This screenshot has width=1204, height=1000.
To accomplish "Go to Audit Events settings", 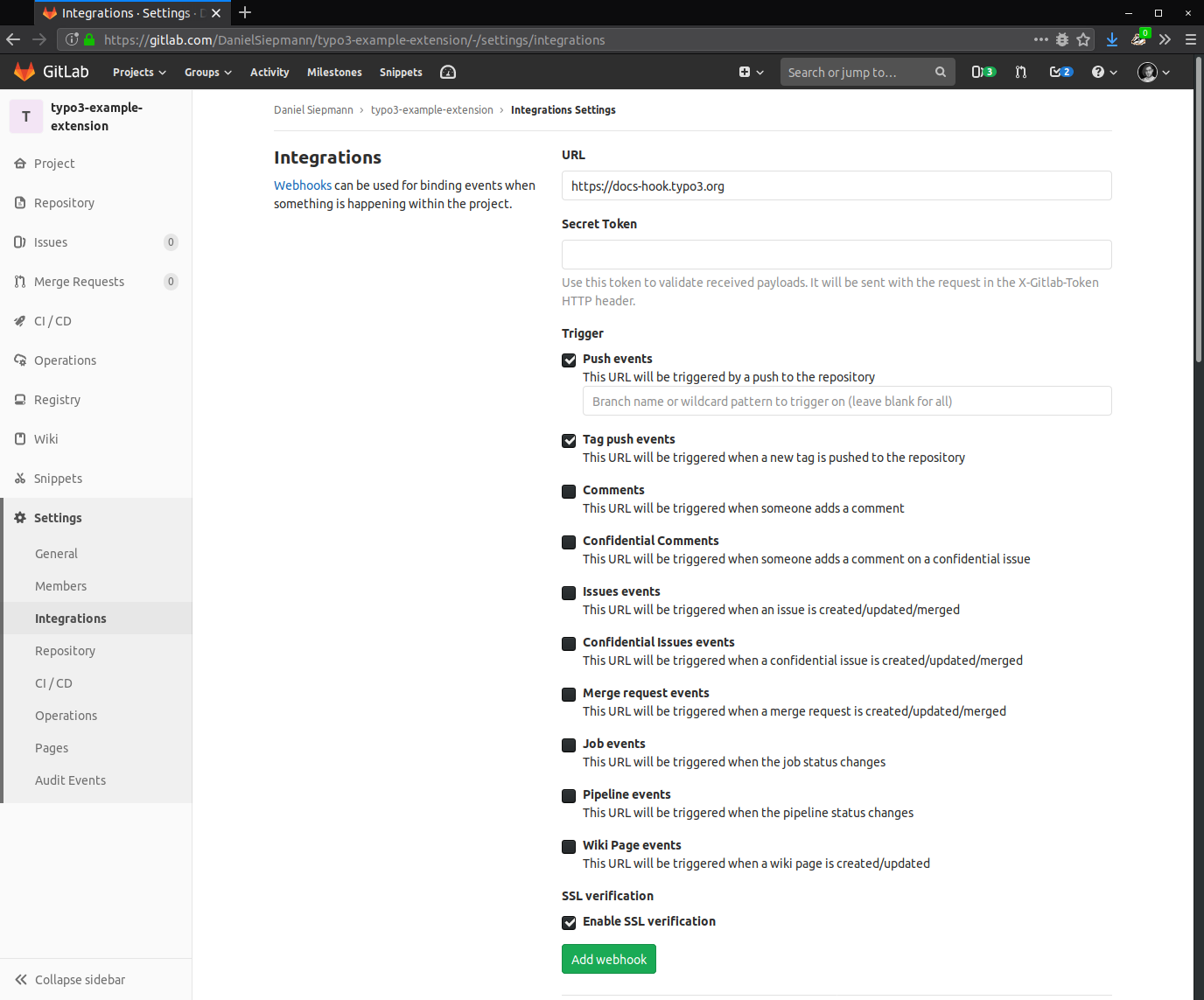I will pos(70,780).
